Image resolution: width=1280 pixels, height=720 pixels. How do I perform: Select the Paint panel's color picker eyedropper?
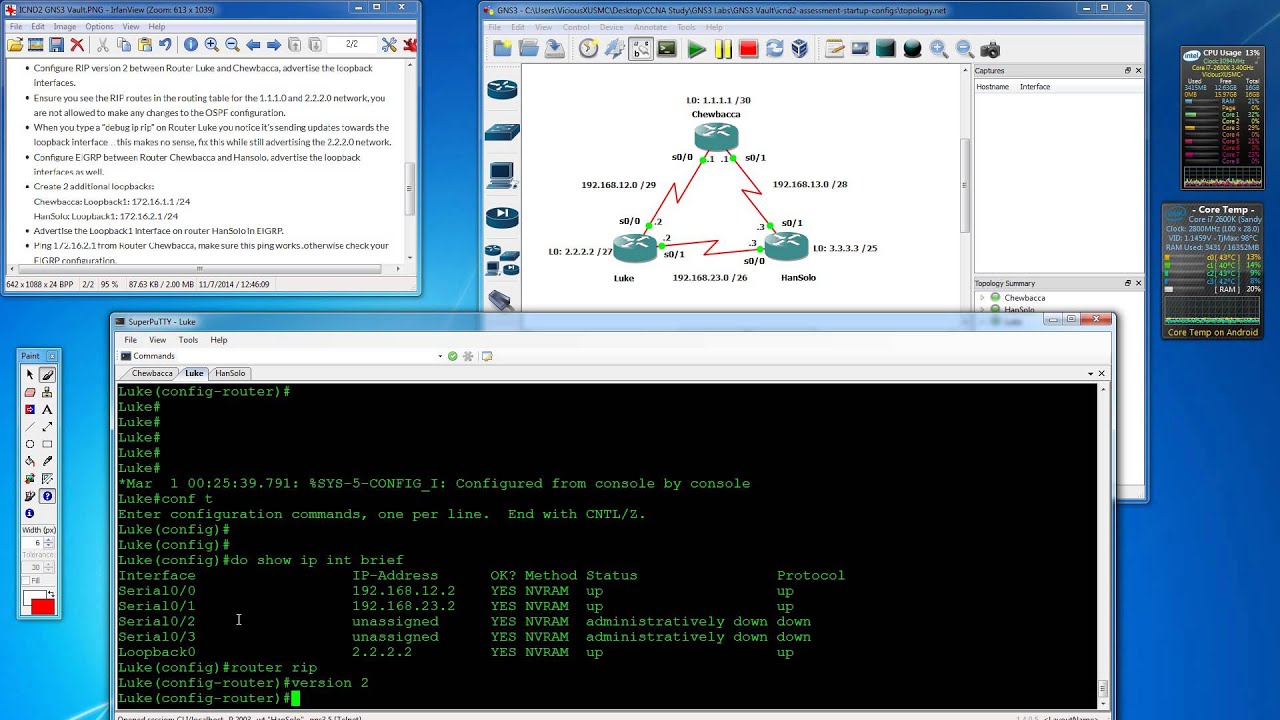click(47, 461)
